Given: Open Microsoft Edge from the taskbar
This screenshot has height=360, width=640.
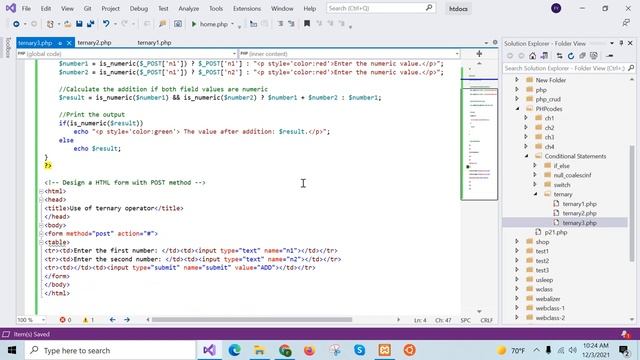Looking at the screenshot, I should pos(235,350).
